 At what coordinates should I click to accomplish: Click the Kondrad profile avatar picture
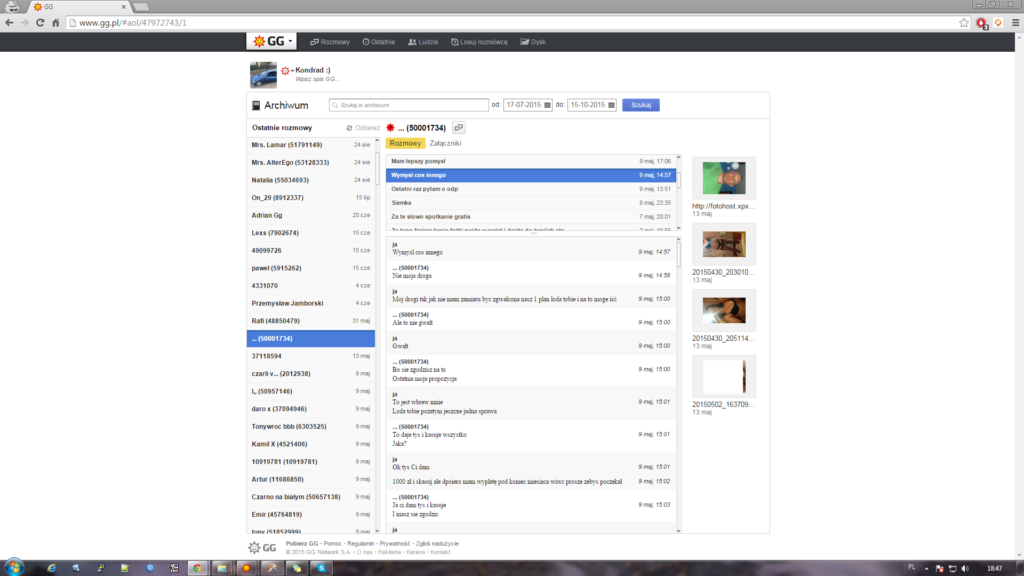(x=263, y=74)
